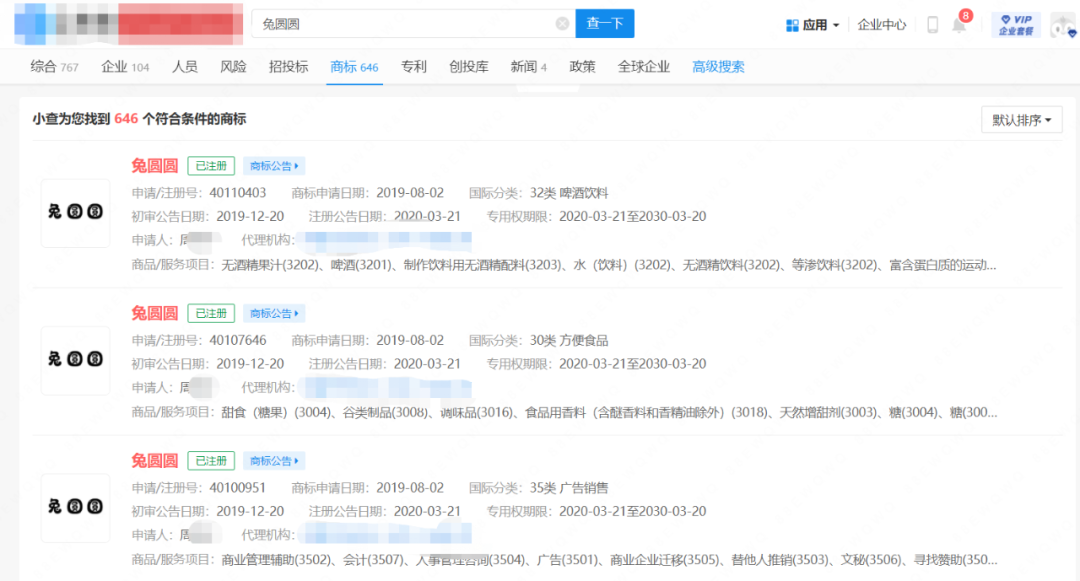
Task: Switch to the 专利 tab
Action: (413, 67)
